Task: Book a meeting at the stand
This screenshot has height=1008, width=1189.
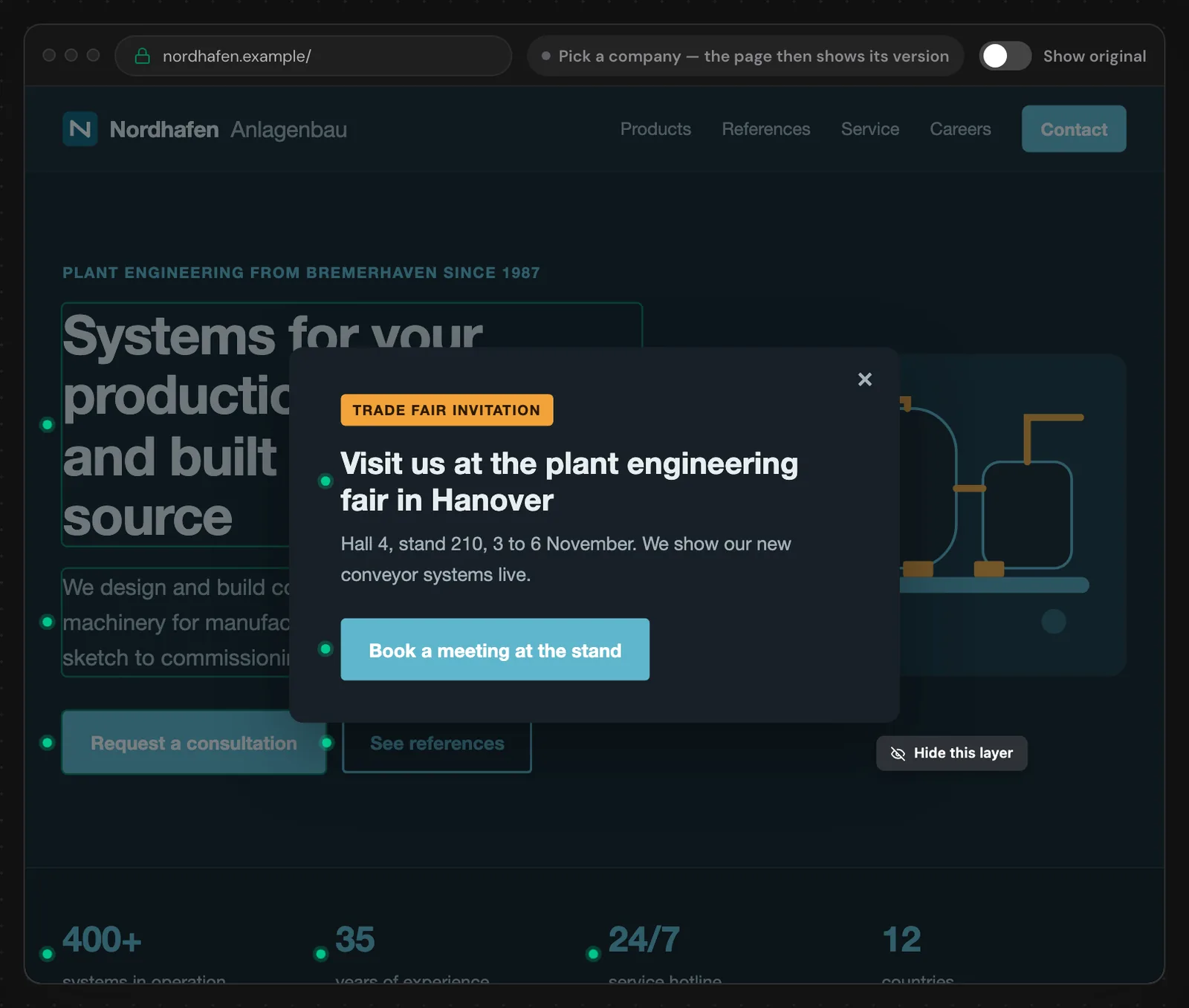Action: [495, 650]
